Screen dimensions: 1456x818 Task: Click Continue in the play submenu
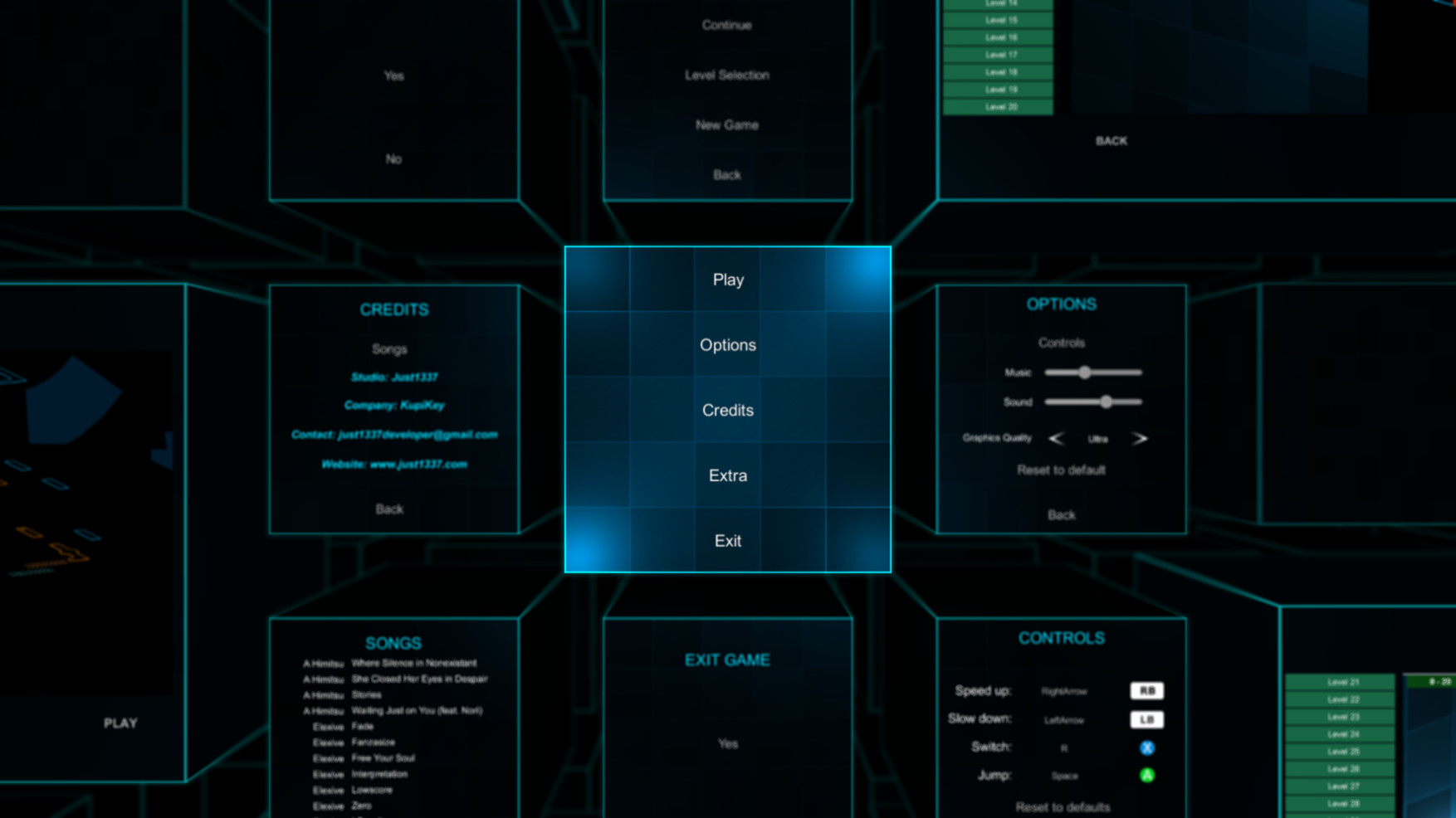(726, 25)
